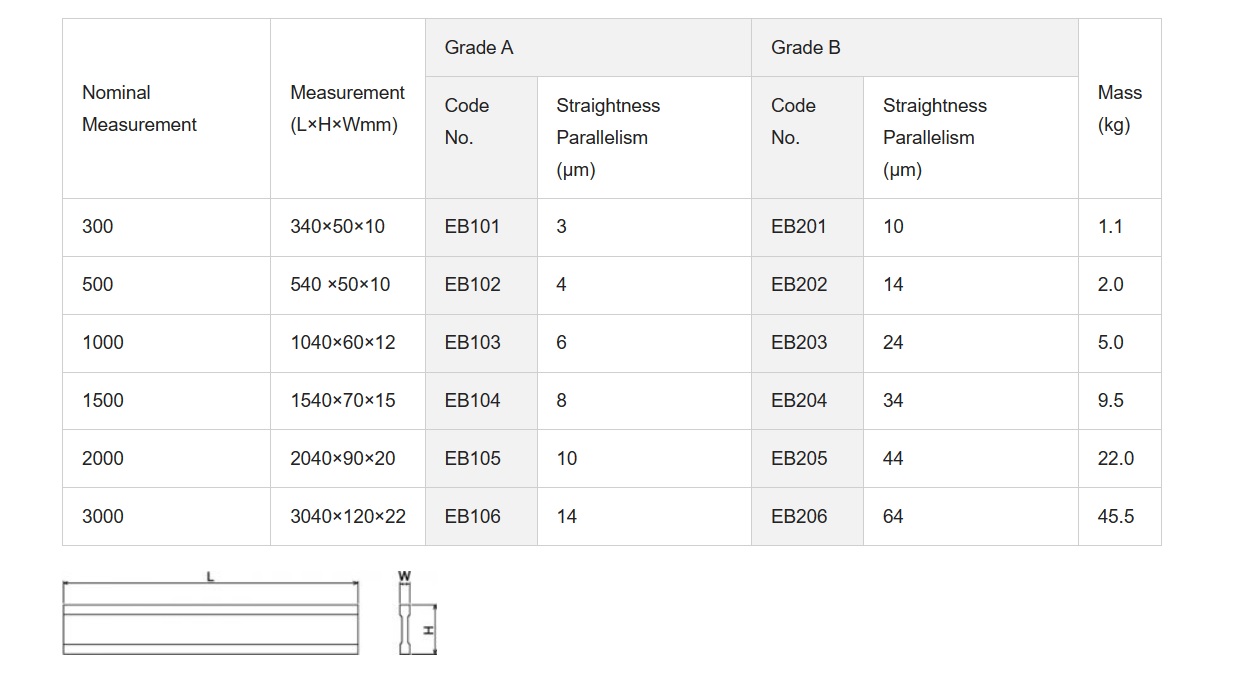
Task: Select the EB205 code cell
Action: coord(799,458)
